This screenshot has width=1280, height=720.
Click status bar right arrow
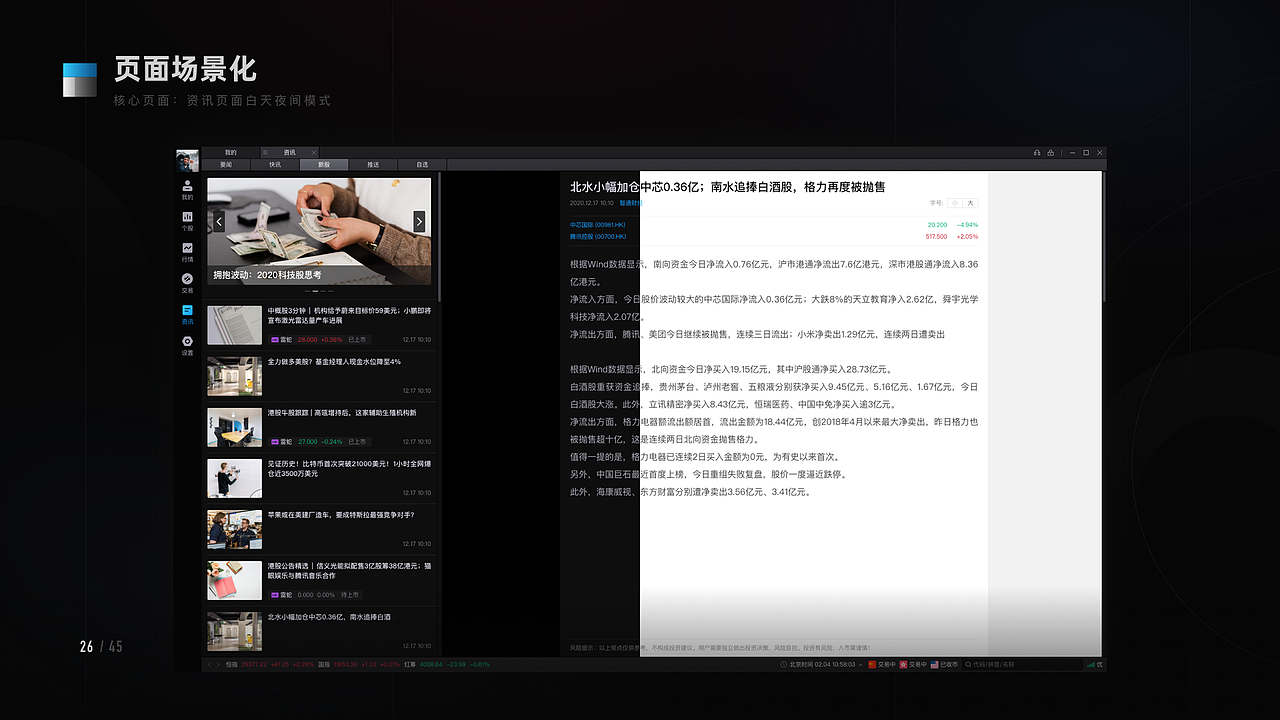tap(218, 664)
